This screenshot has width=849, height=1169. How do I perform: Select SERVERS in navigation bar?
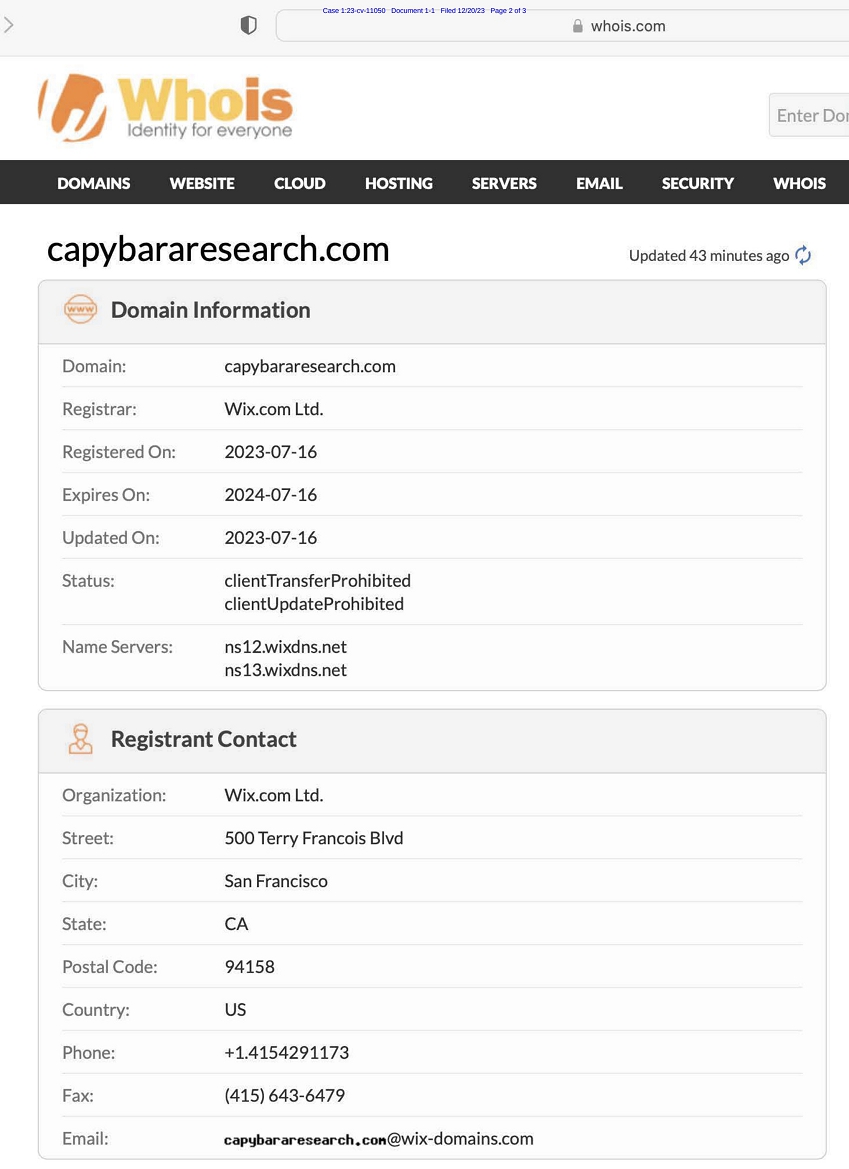[x=504, y=183]
